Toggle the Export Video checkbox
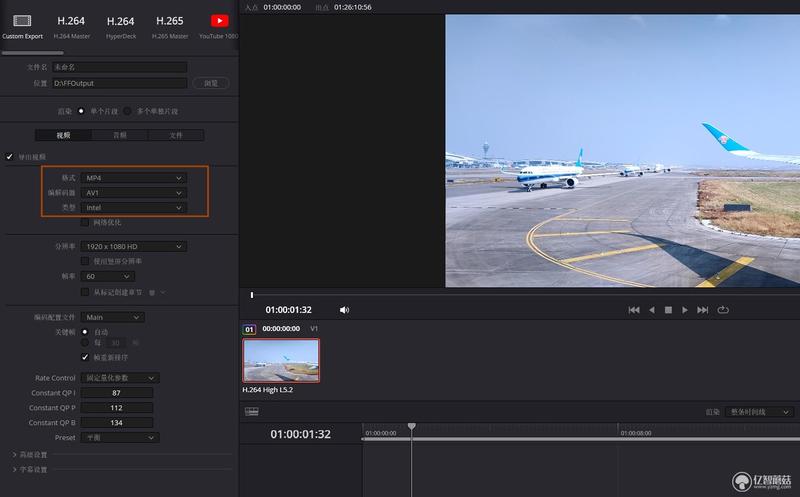The image size is (800, 497). (9, 157)
